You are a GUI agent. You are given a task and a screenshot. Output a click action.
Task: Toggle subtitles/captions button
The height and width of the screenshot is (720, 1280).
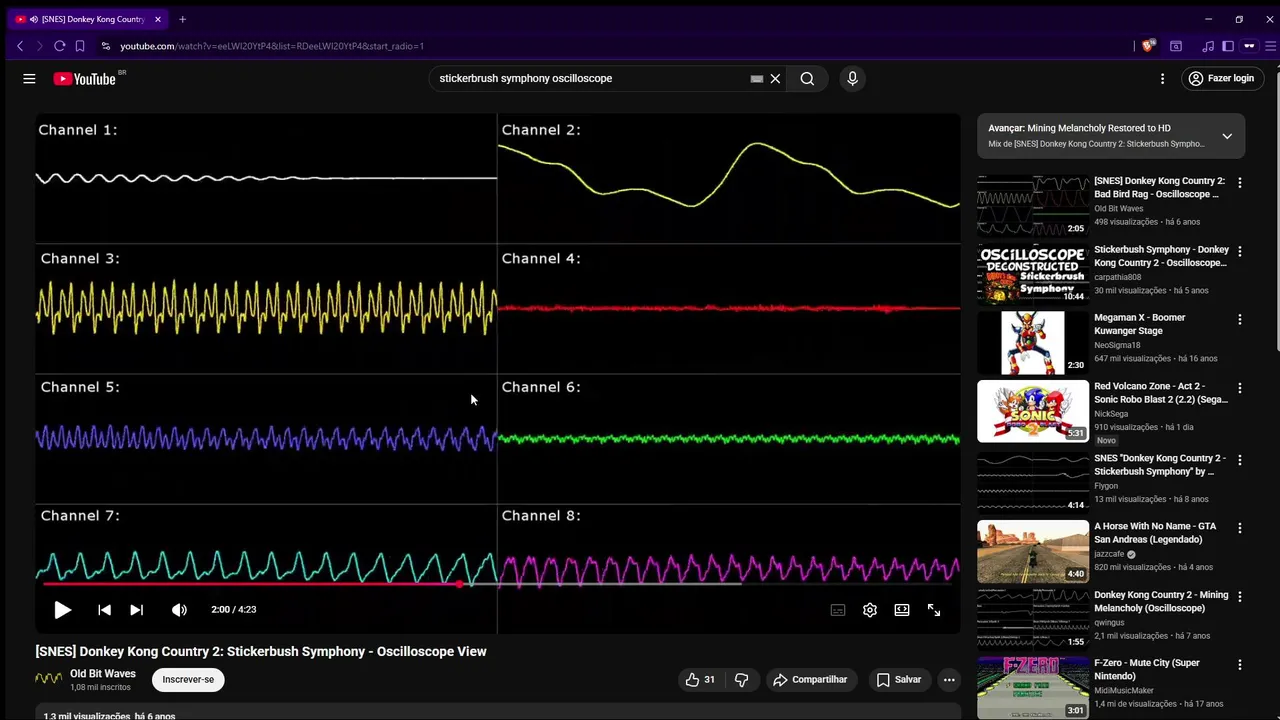tap(838, 610)
